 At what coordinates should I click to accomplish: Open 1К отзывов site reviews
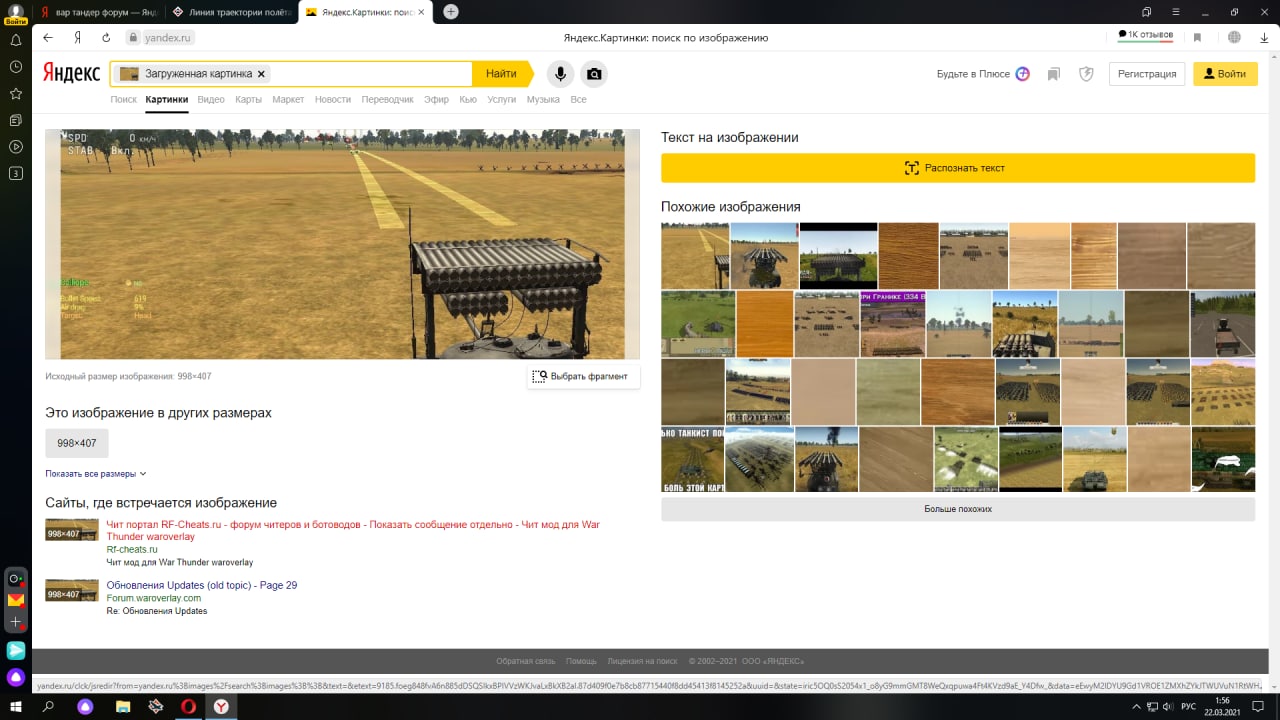tap(1145, 35)
